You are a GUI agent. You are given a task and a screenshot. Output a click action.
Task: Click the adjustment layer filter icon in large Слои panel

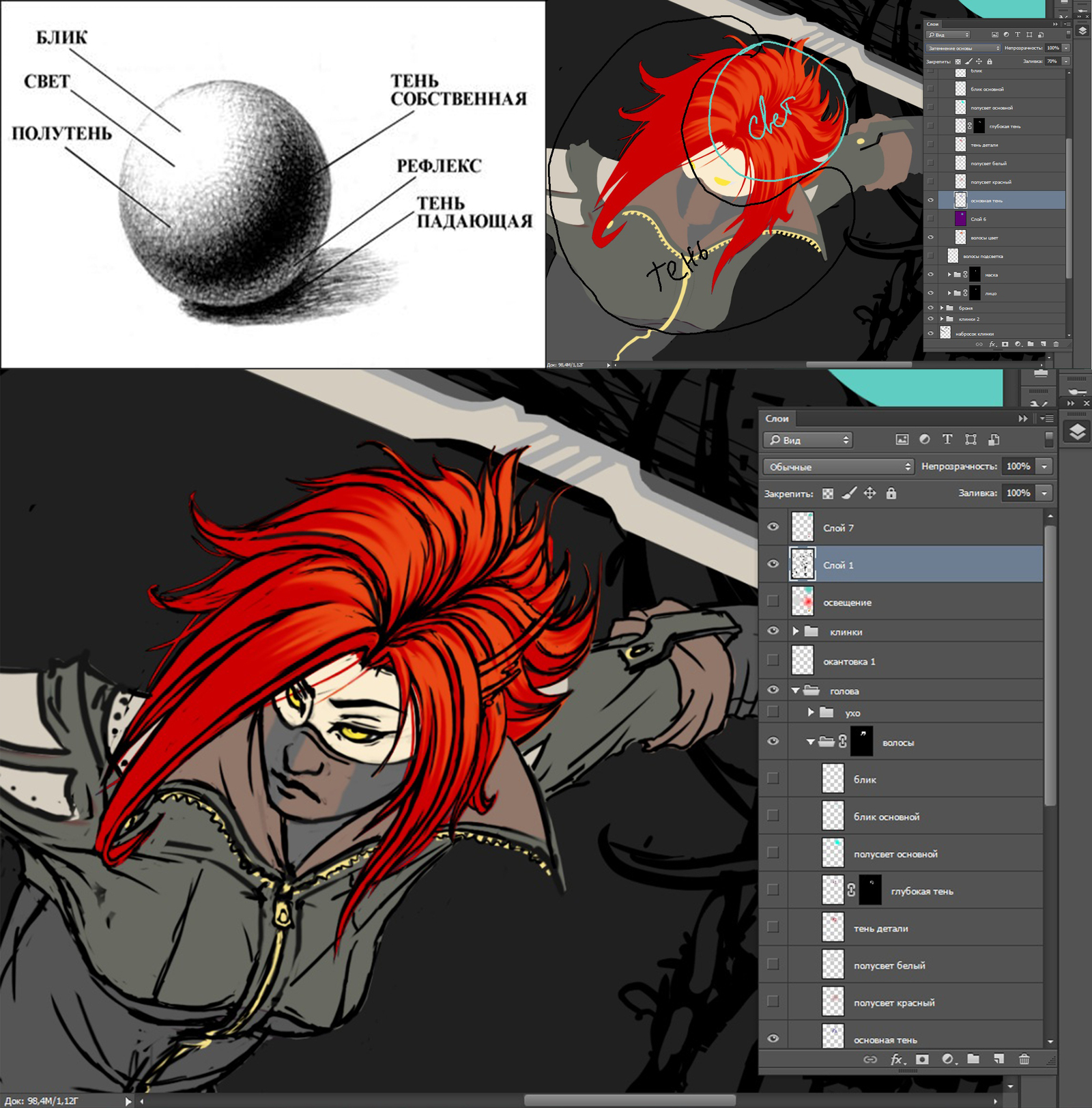925,440
